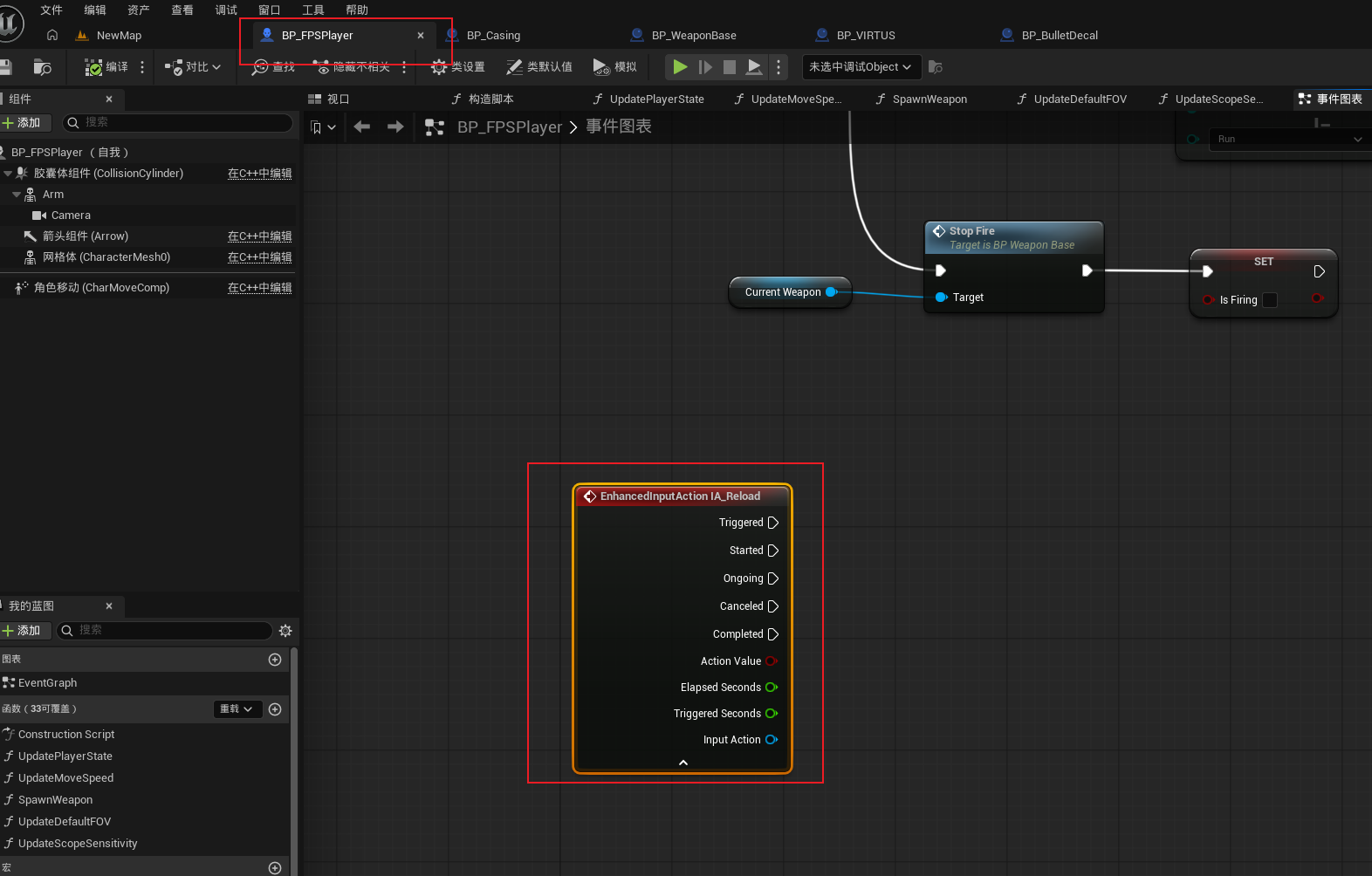Open the 帮助 (Help) menu
1372x876 pixels.
pos(357,10)
